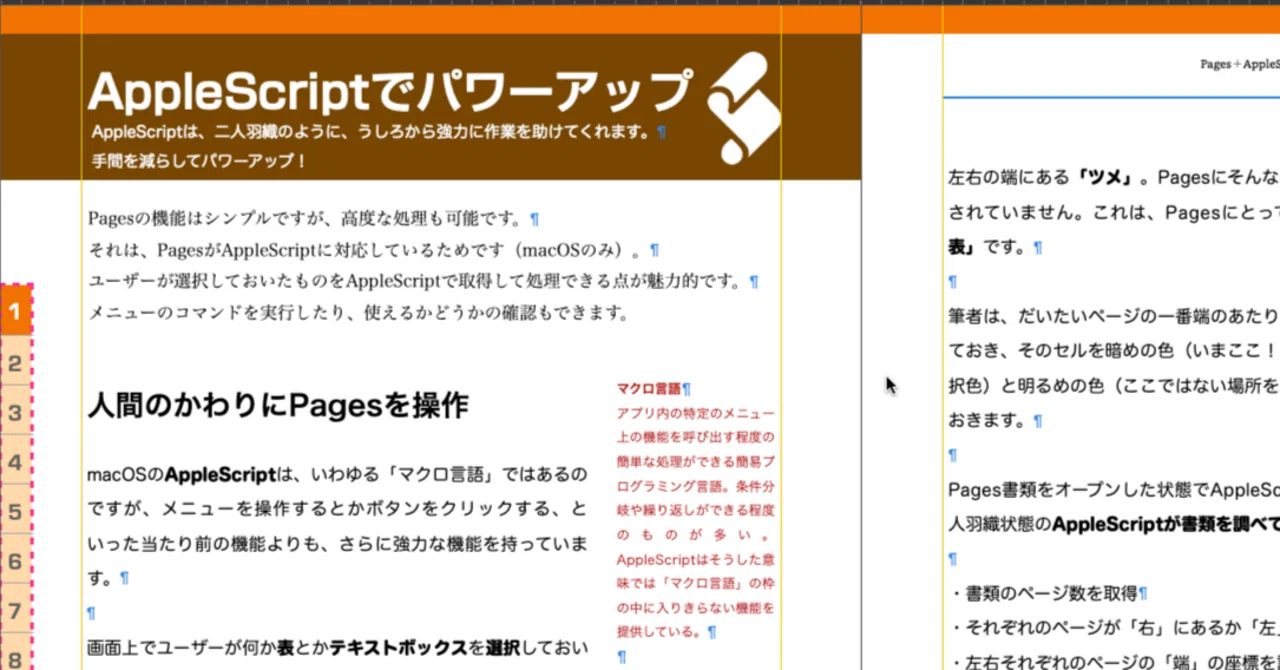This screenshot has height=670, width=1280.
Task: Click the AppleScript scroll icon in the header
Action: tap(743, 108)
